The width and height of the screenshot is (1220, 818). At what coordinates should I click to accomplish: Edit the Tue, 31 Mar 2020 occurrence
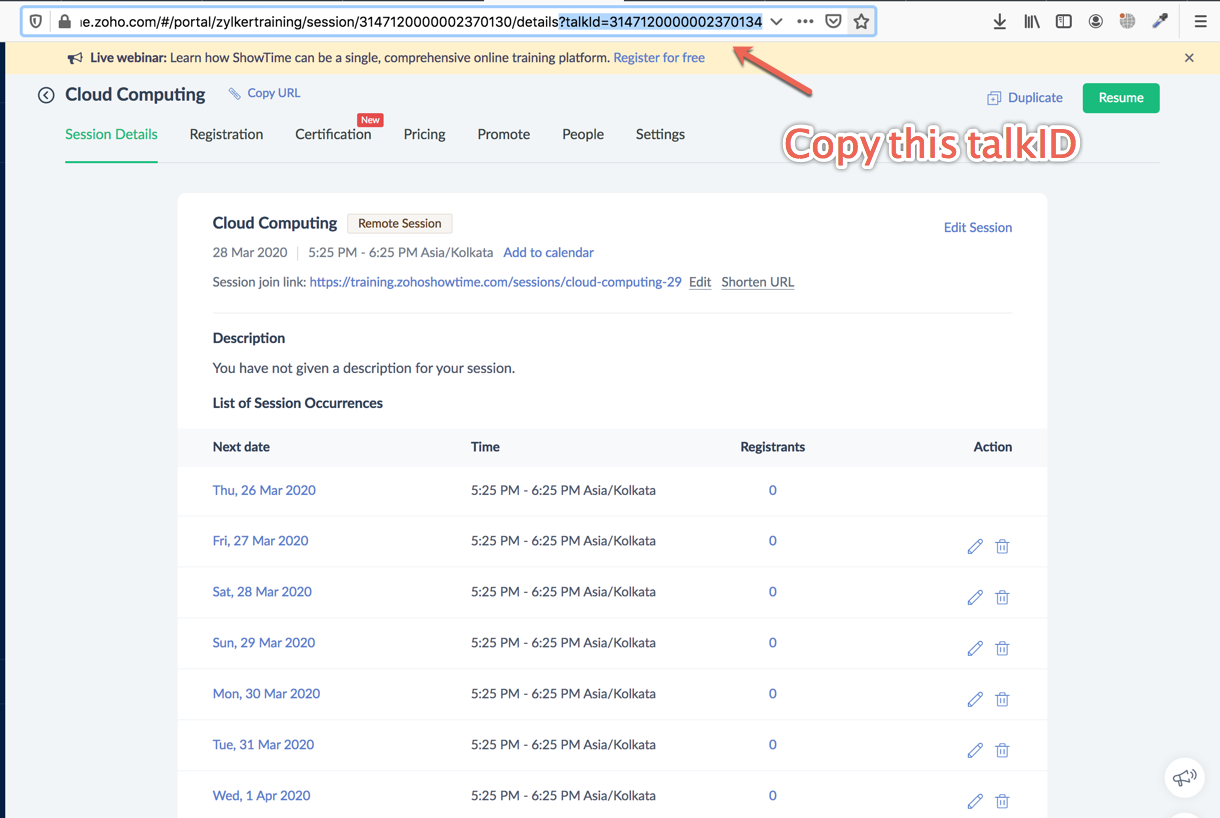click(x=975, y=750)
